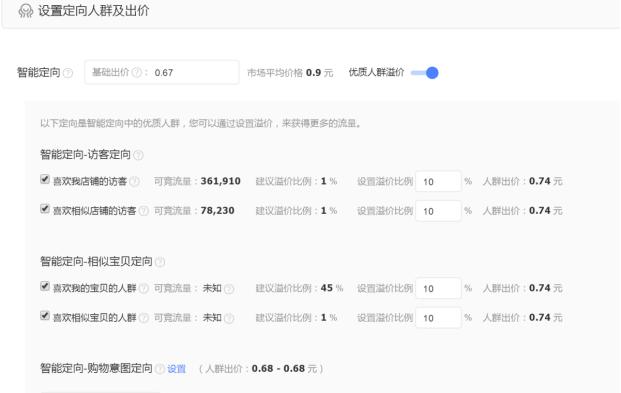Click the 361,910 可竞流量 value
This screenshot has height=393, width=621.
point(221,181)
